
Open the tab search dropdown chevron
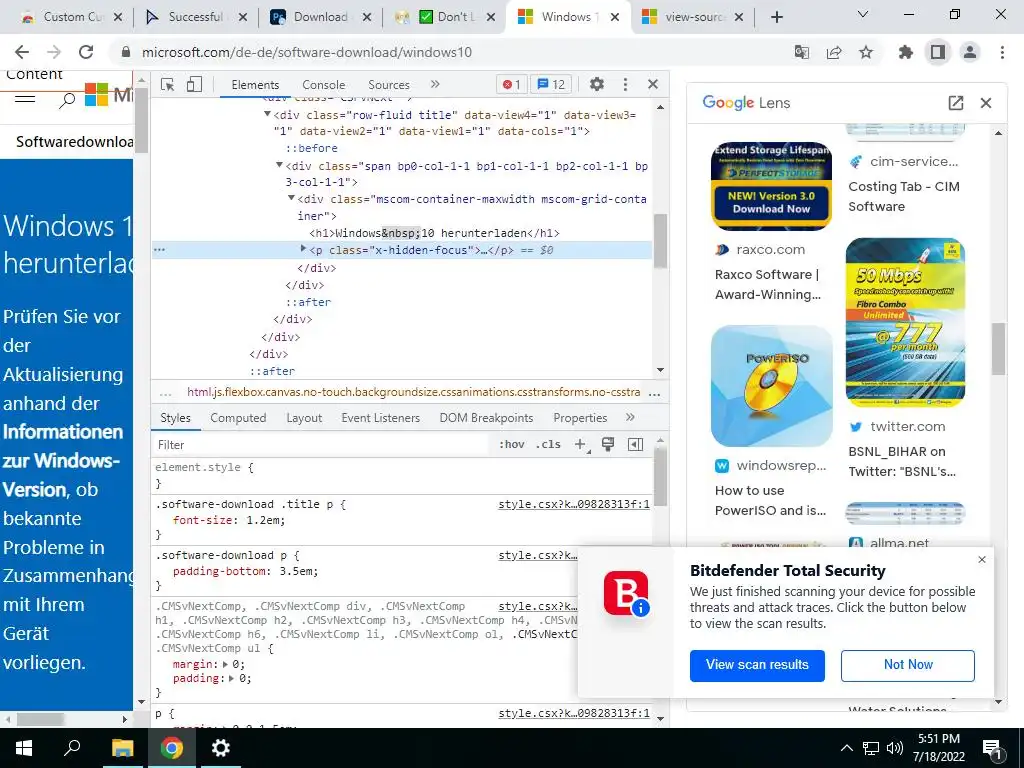[x=863, y=14]
